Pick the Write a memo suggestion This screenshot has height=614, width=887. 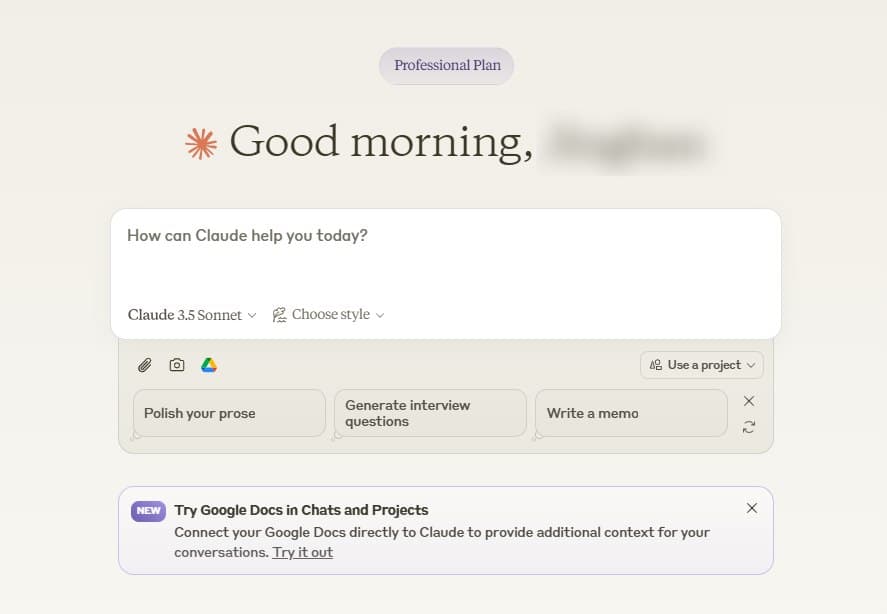631,413
